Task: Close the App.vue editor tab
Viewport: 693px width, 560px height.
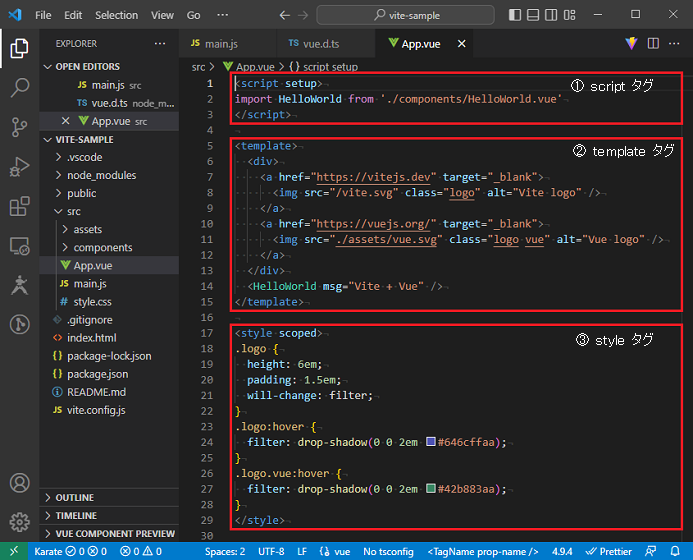Action: tap(461, 44)
